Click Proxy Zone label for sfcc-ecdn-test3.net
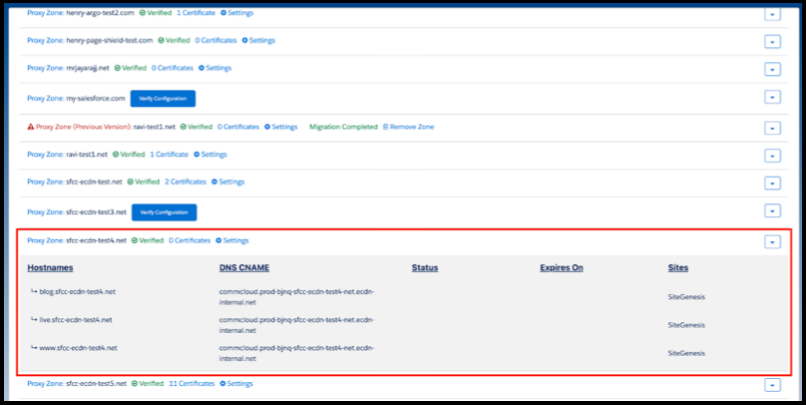Screen dimensions: 807x405 click(x=46, y=212)
